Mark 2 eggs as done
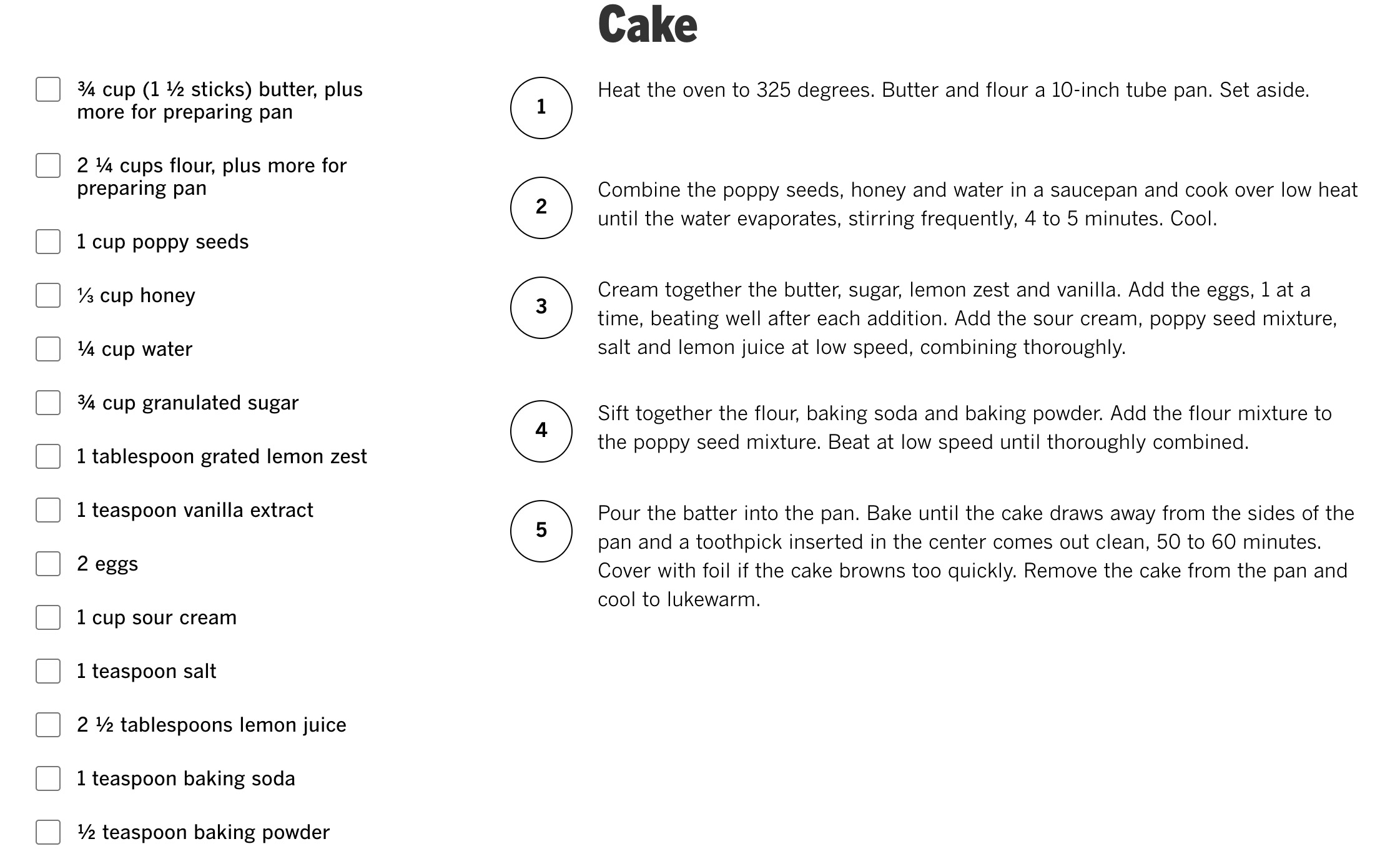This screenshot has height=859, width=1400. tap(48, 564)
